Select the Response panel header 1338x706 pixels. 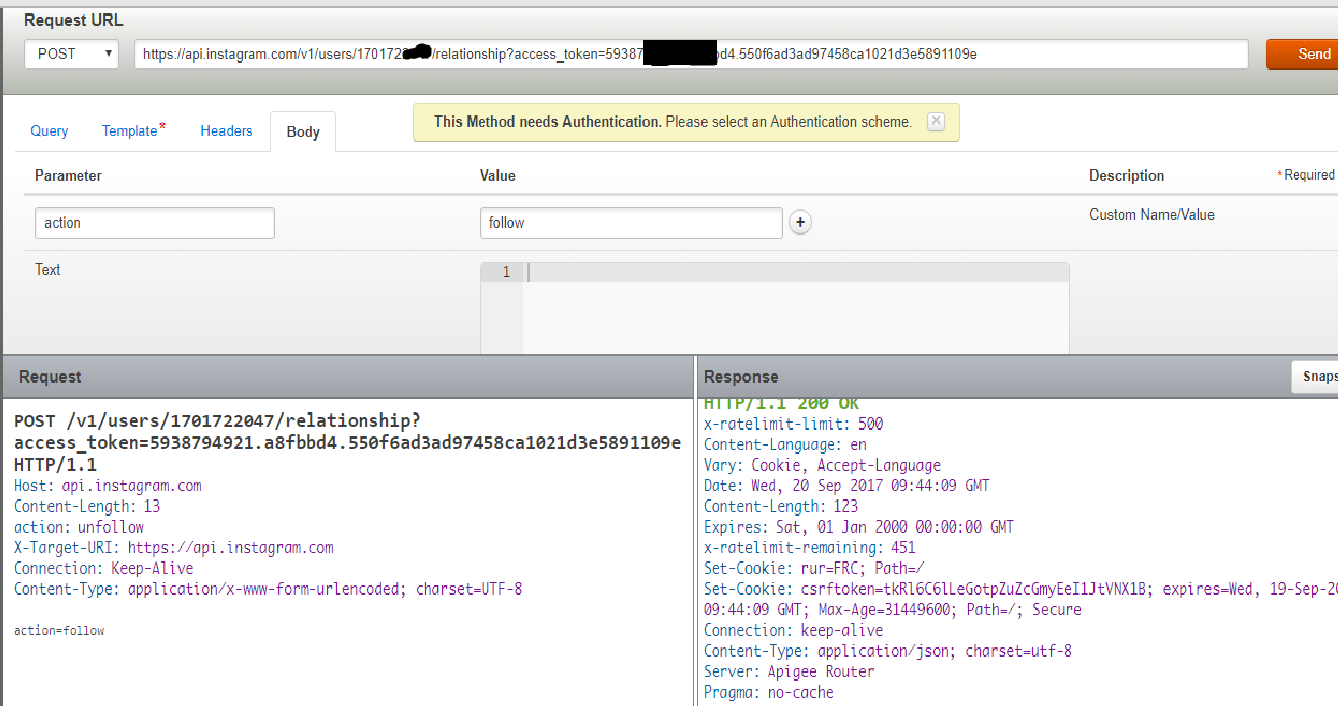(741, 377)
